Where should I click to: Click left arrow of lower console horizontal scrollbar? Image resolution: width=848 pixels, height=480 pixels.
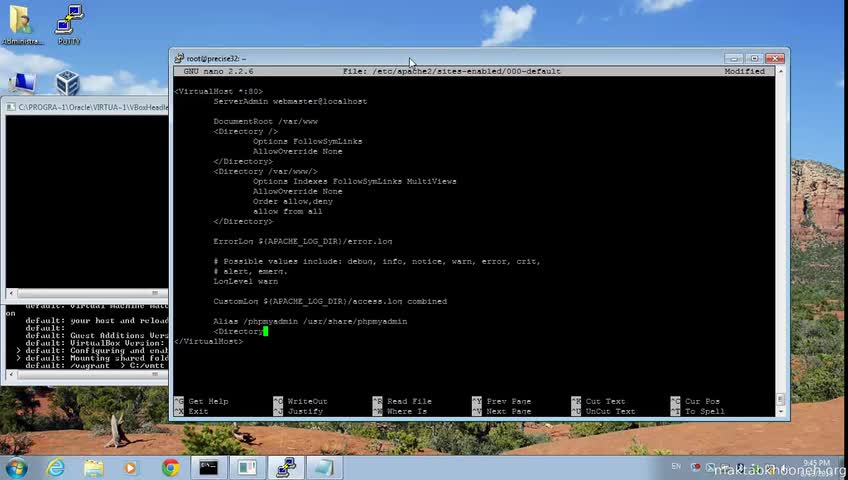click(11, 374)
